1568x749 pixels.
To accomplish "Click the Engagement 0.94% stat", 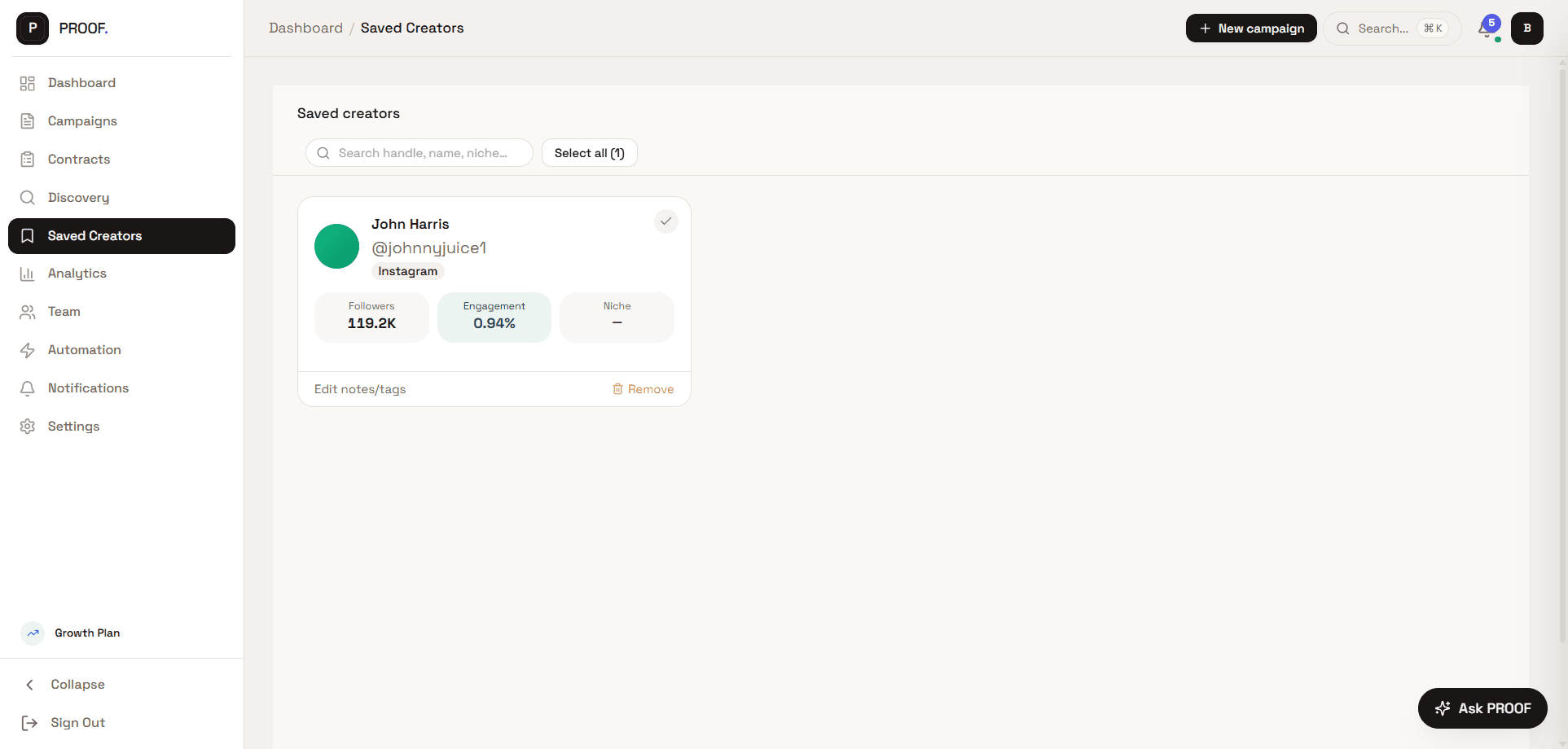I will pyautogui.click(x=494, y=318).
